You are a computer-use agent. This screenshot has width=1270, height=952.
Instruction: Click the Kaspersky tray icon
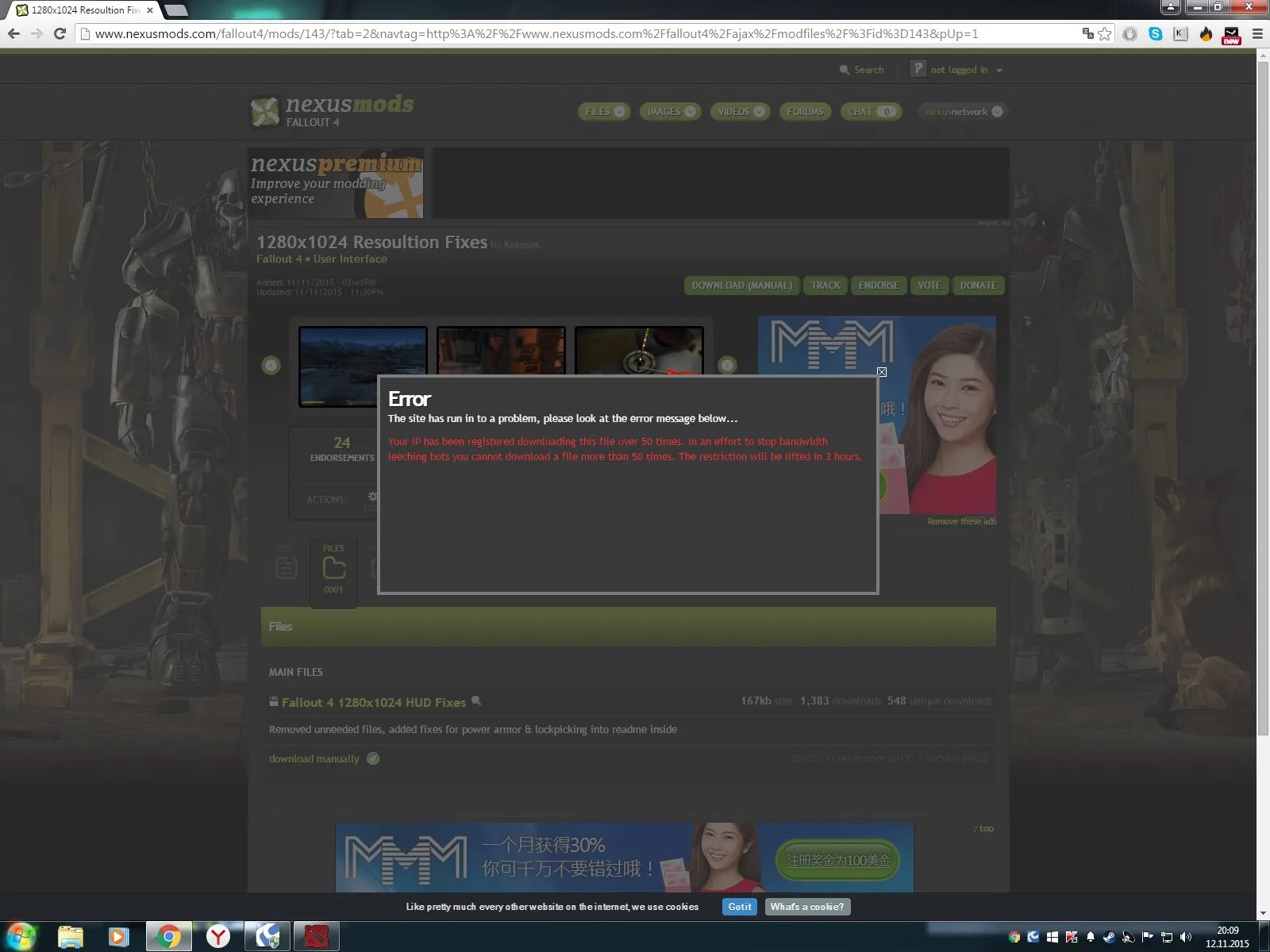tap(1072, 937)
